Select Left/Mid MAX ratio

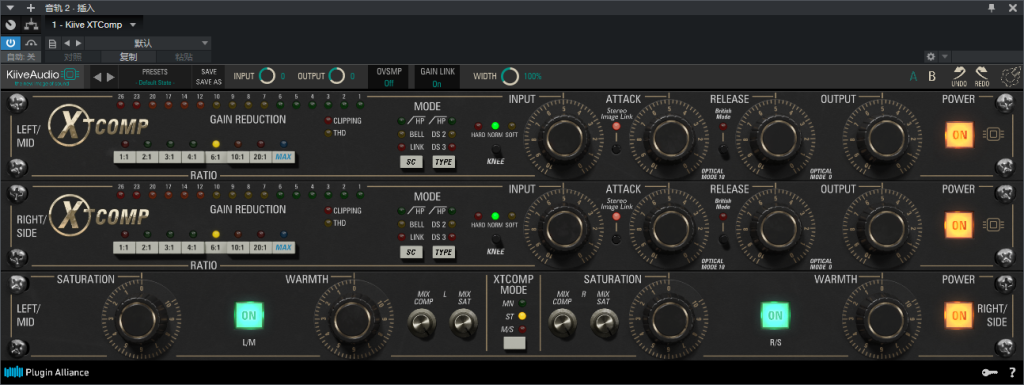284,157
